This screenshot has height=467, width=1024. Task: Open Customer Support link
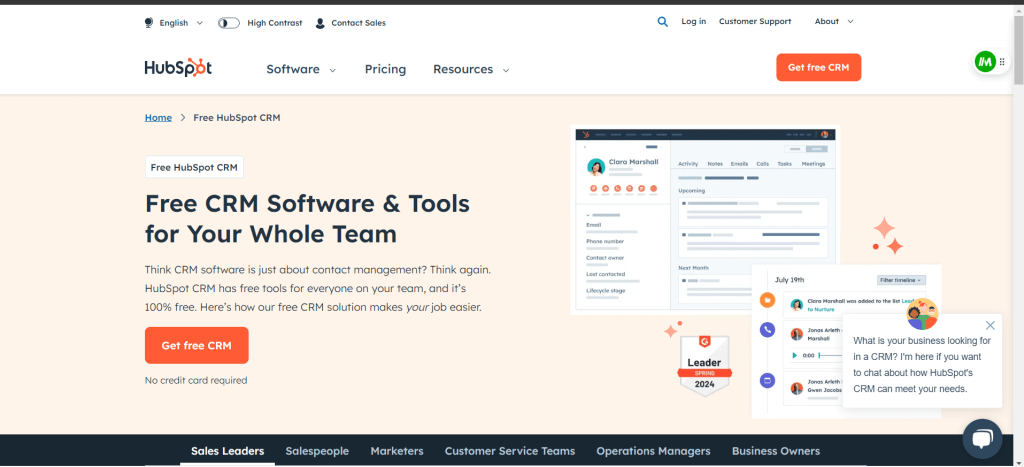pos(755,22)
